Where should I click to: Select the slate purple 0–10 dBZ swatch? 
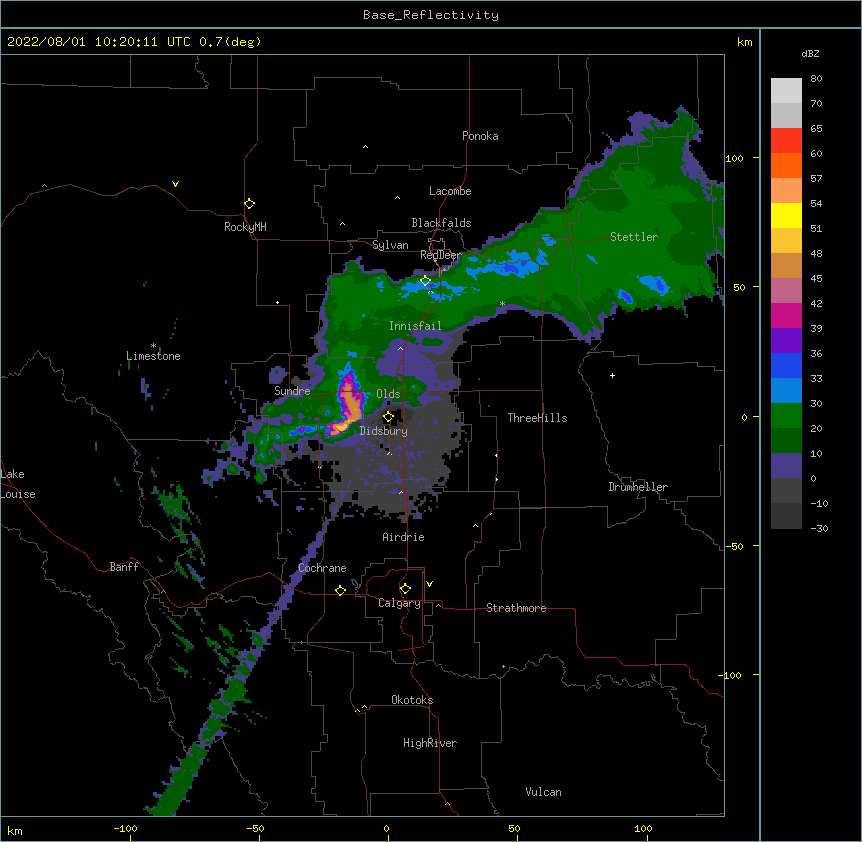point(786,466)
